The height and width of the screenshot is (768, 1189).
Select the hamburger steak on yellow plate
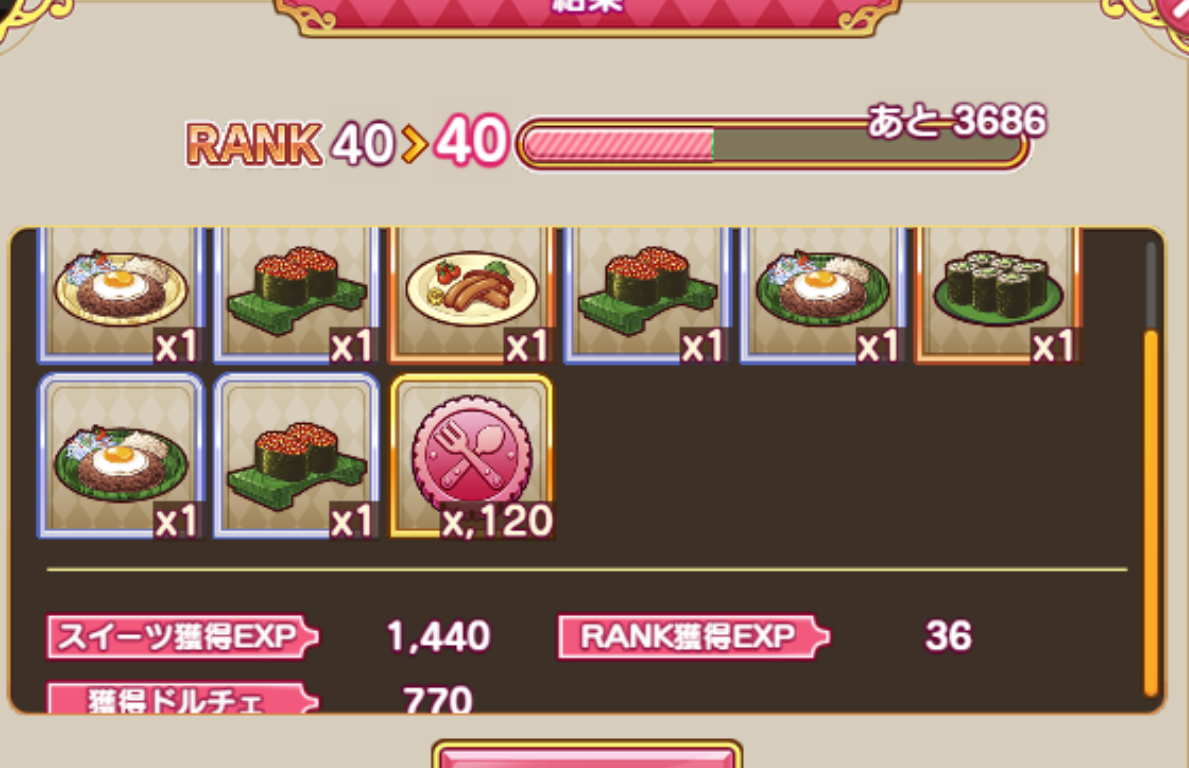(121, 296)
